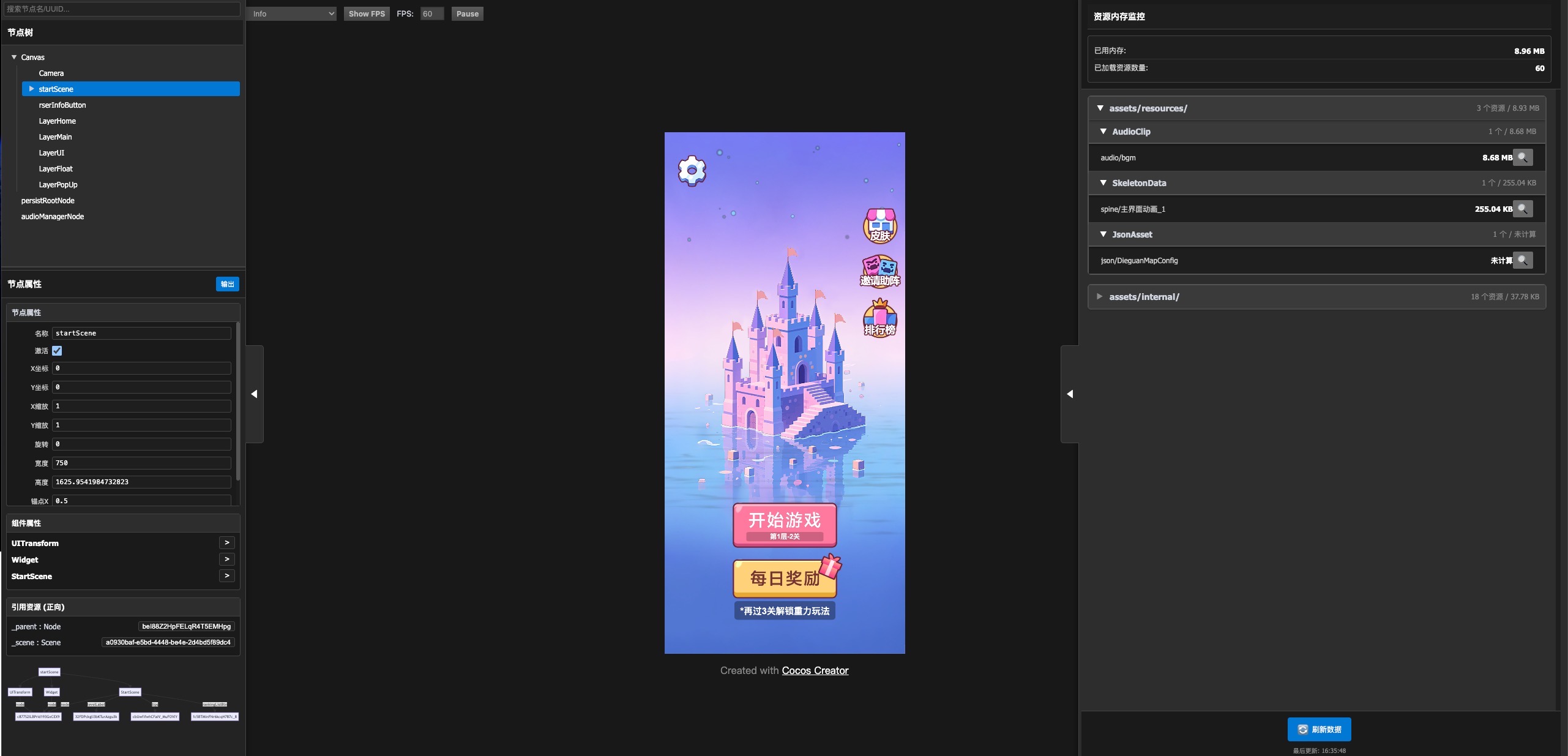
Task: Collapse the Canvas tree node
Action: pyautogui.click(x=14, y=57)
